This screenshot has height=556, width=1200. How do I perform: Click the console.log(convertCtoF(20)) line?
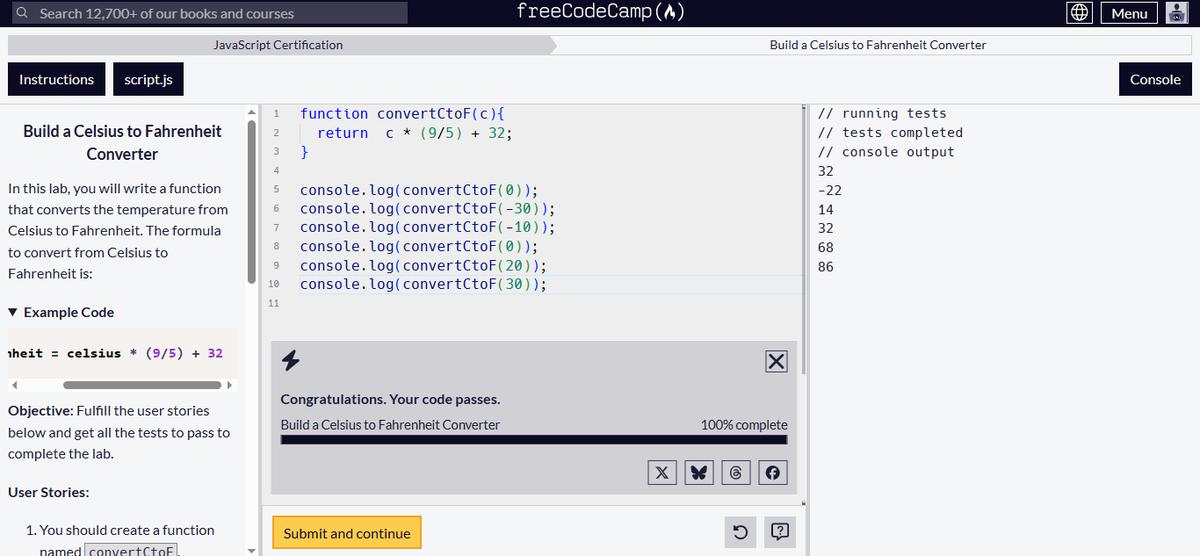pos(423,266)
